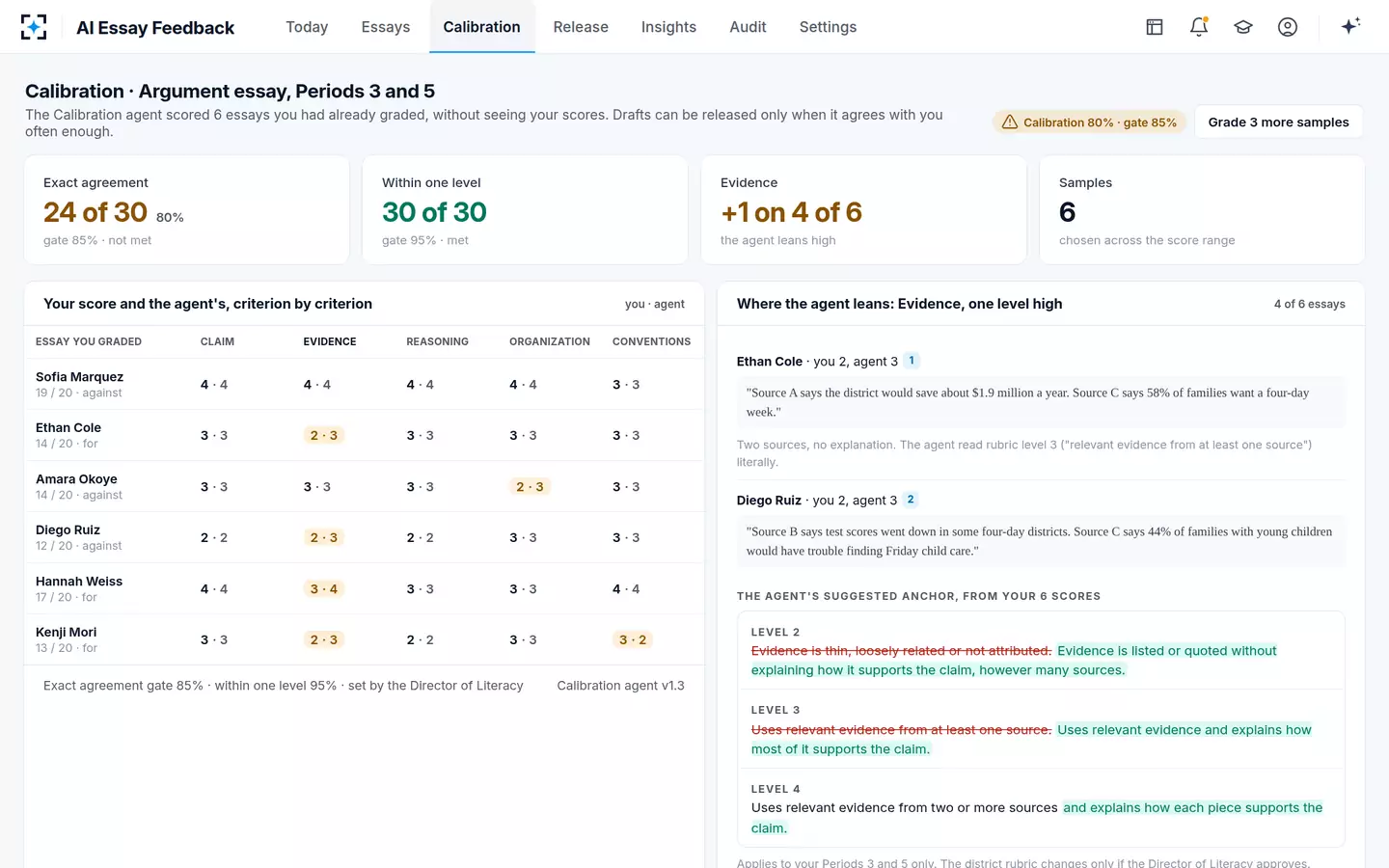1389x868 pixels.
Task: Select the Exact agreement card
Action: [187, 210]
